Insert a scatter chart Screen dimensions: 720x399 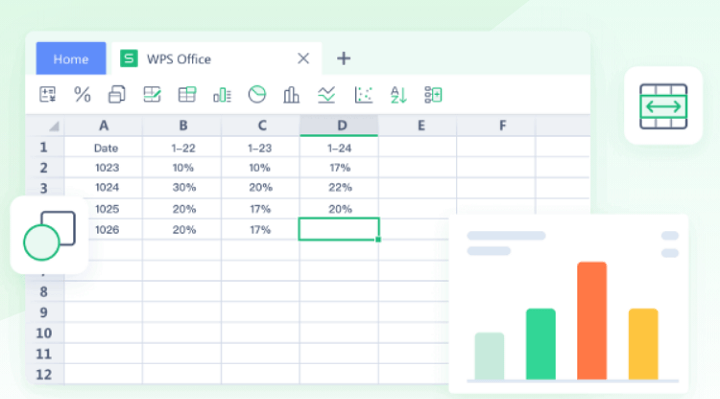[363, 95]
